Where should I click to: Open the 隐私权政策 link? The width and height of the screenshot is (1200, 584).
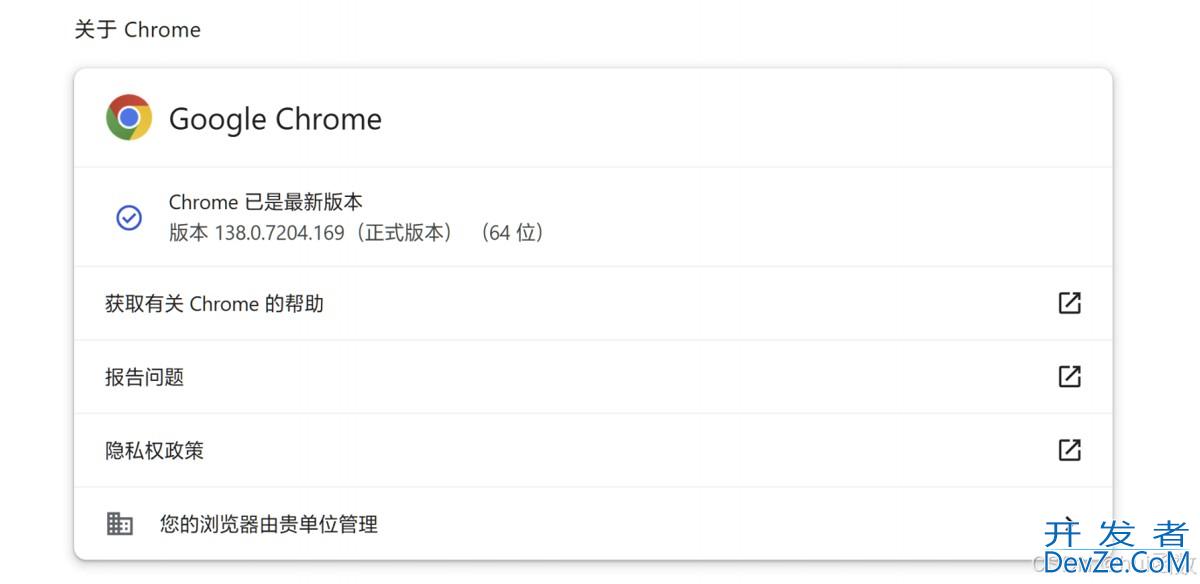593,450
